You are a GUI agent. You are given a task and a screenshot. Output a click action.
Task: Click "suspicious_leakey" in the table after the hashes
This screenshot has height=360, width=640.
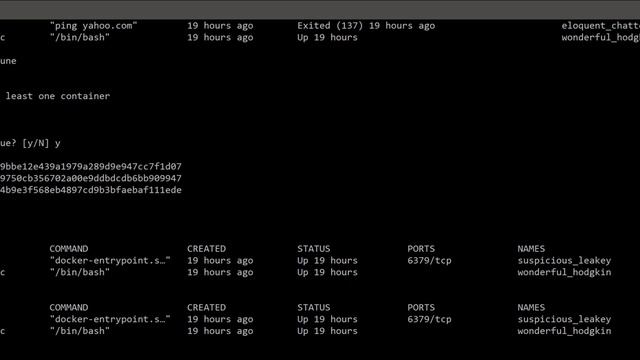point(564,261)
